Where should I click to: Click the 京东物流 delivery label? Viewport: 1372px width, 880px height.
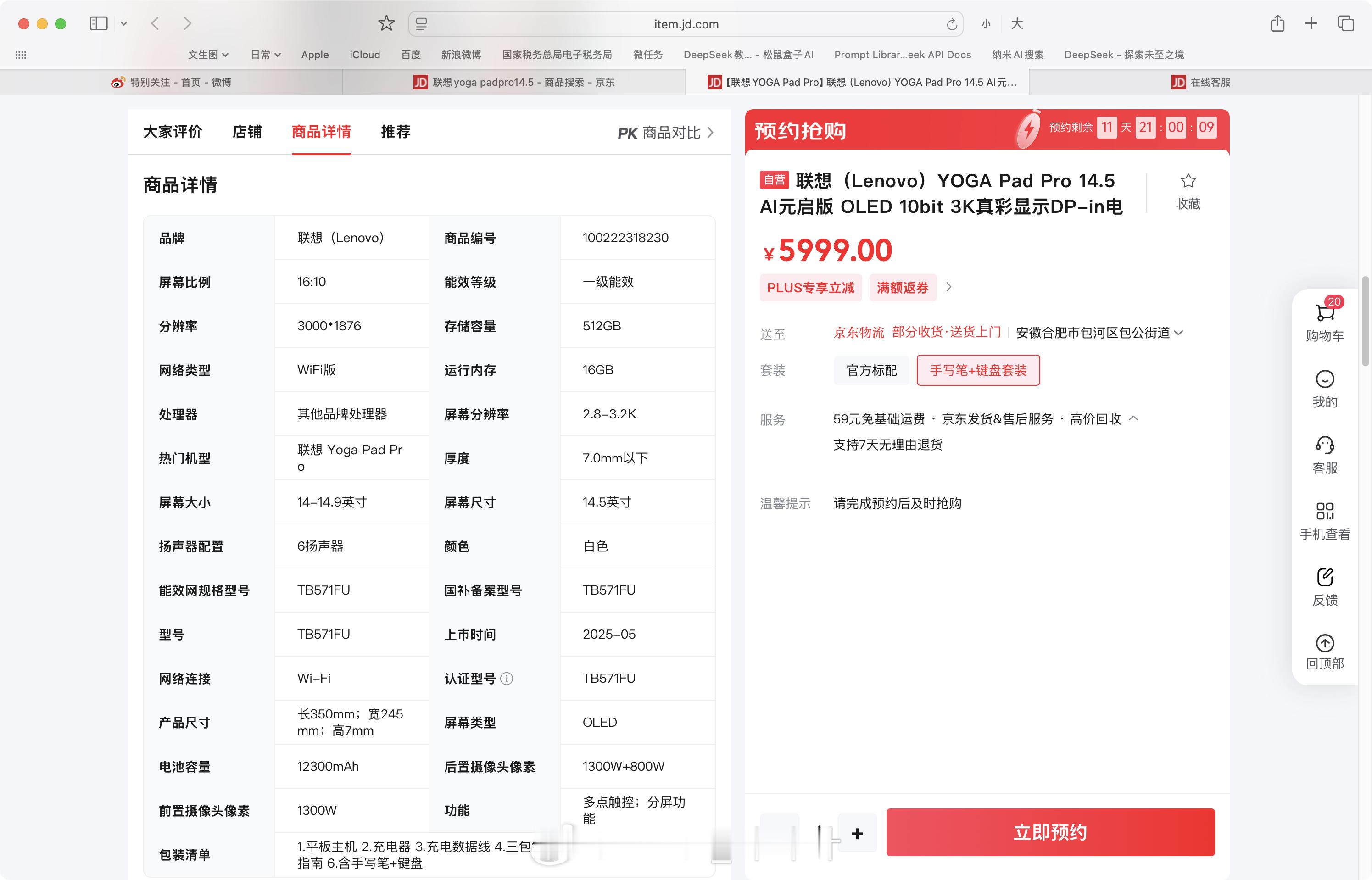click(x=858, y=333)
